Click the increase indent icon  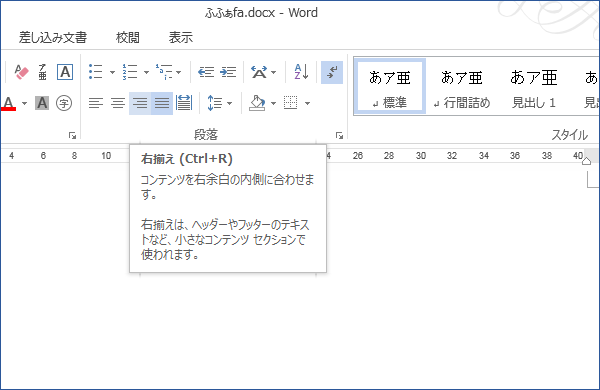pyautogui.click(x=228, y=72)
